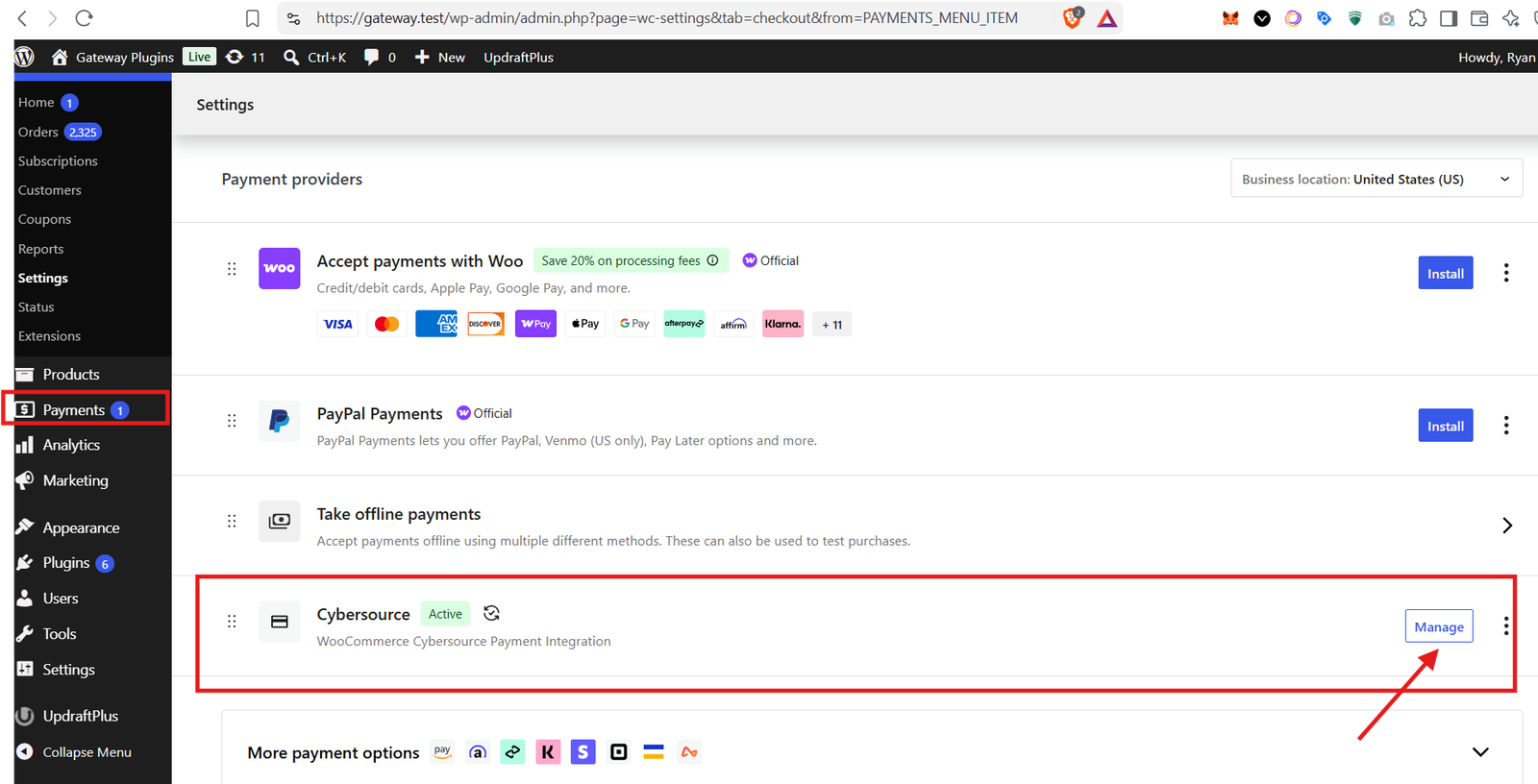Open the Plugins menu with 6 updates
Image resolution: width=1538 pixels, height=784 pixels.
66,563
